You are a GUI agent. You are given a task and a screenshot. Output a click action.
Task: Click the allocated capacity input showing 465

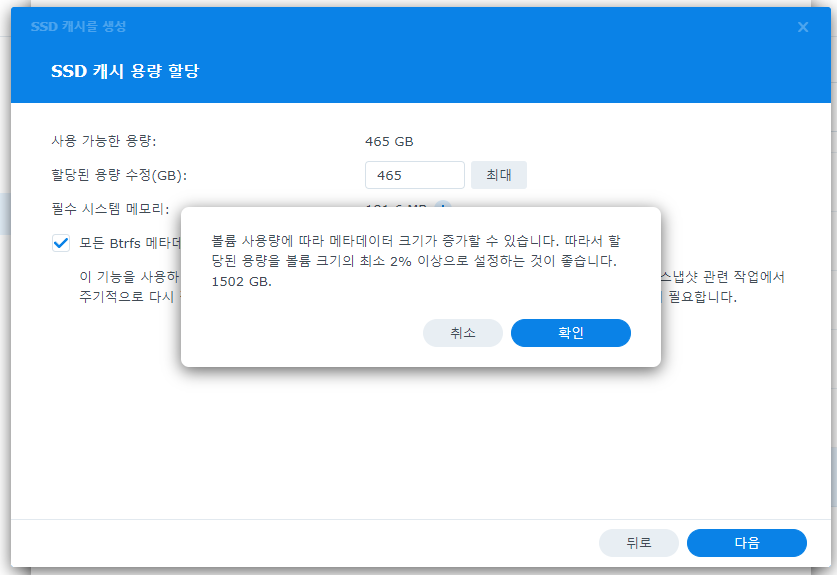click(x=414, y=175)
